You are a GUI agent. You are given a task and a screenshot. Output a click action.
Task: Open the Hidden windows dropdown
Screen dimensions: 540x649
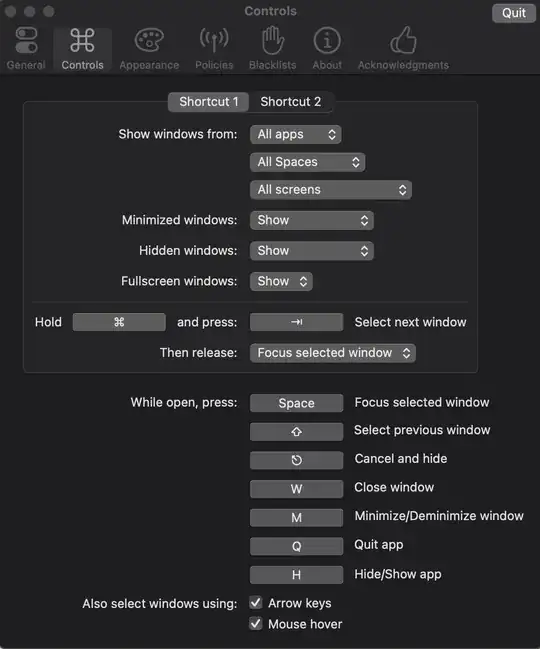point(312,251)
